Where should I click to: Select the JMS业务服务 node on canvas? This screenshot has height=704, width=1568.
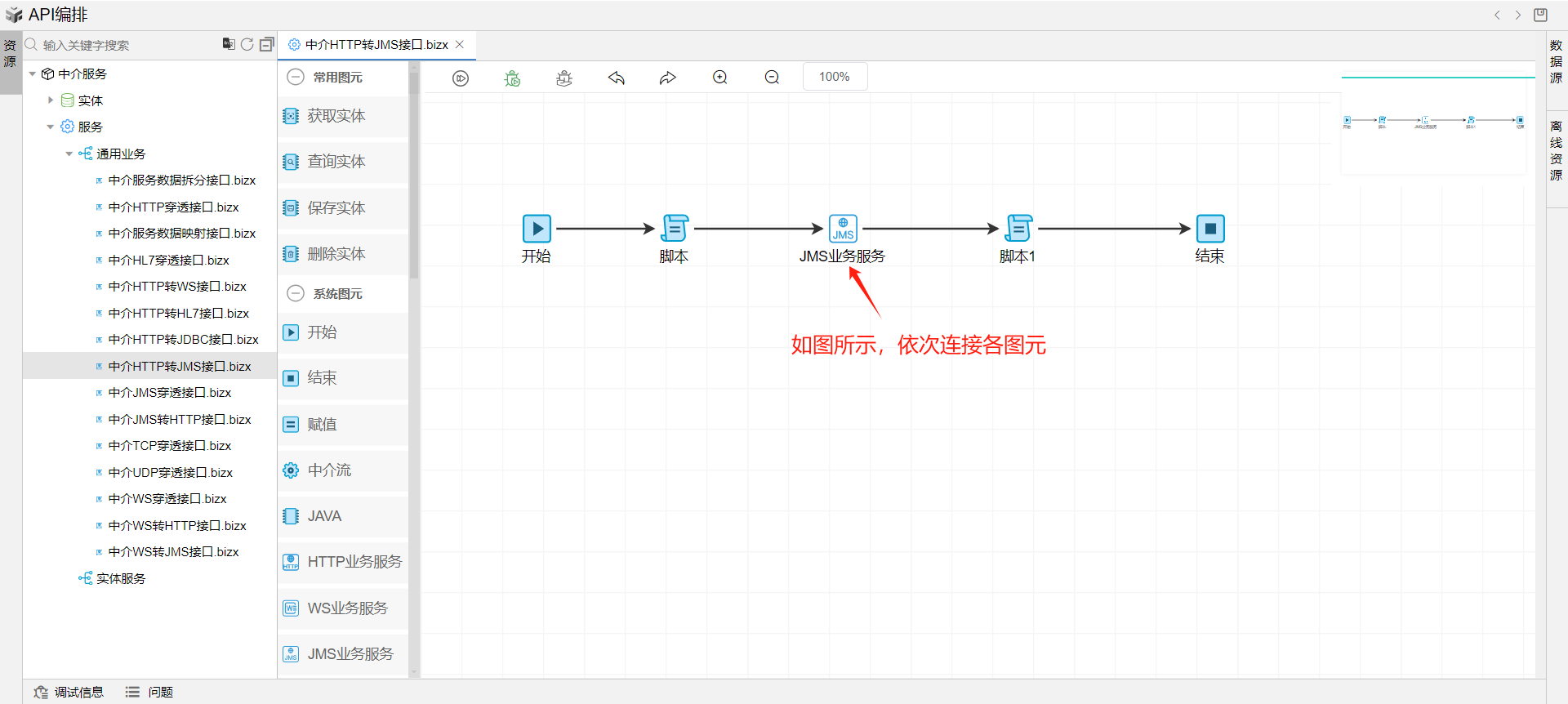tap(843, 229)
